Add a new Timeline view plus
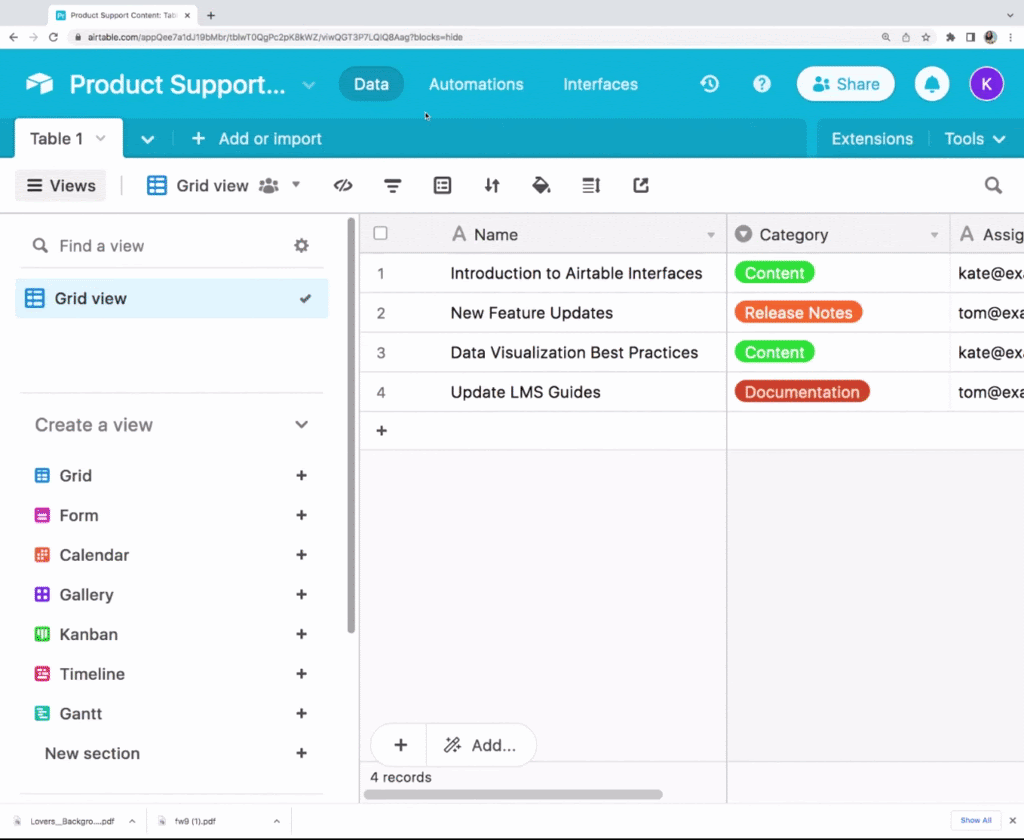Image resolution: width=1024 pixels, height=840 pixels. point(301,674)
